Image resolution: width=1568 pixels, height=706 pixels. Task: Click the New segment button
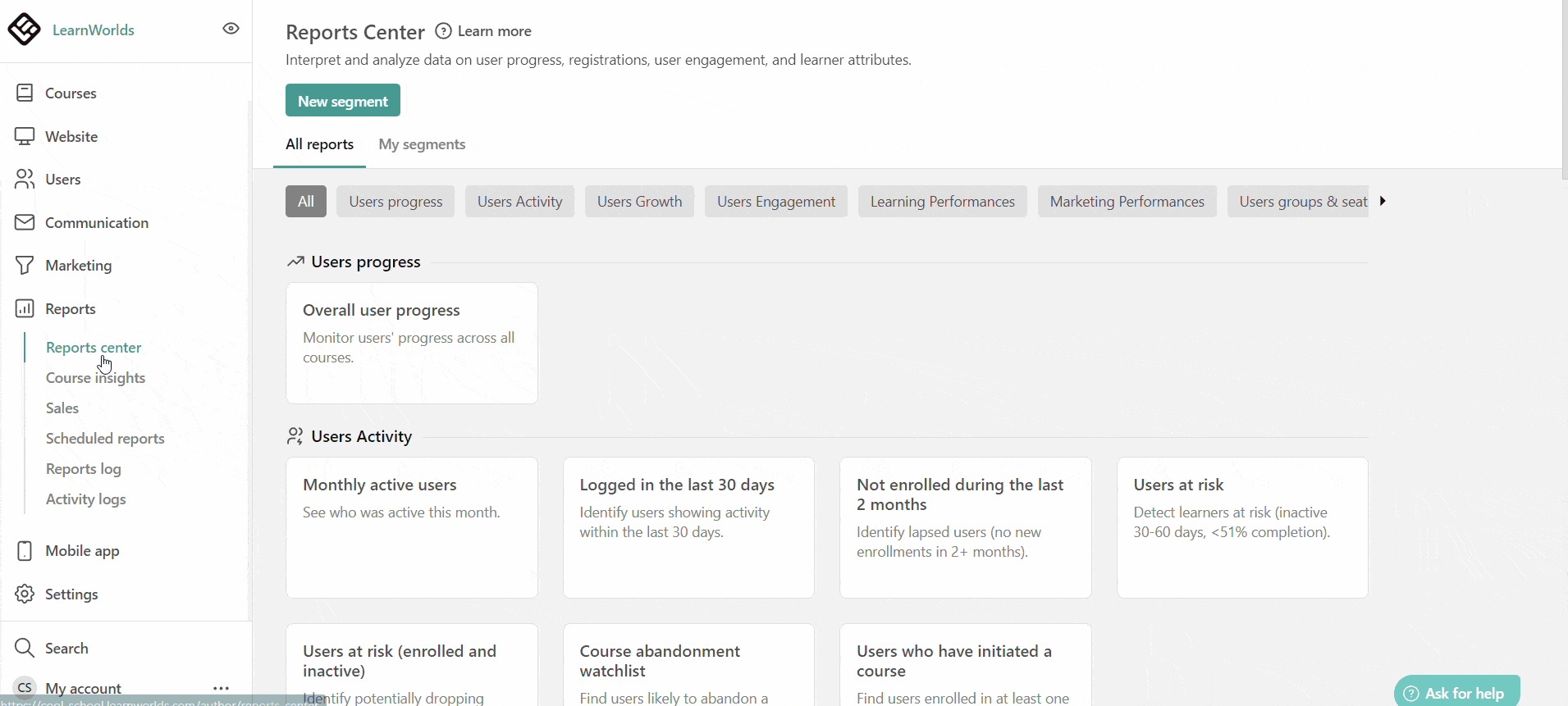[x=342, y=101]
